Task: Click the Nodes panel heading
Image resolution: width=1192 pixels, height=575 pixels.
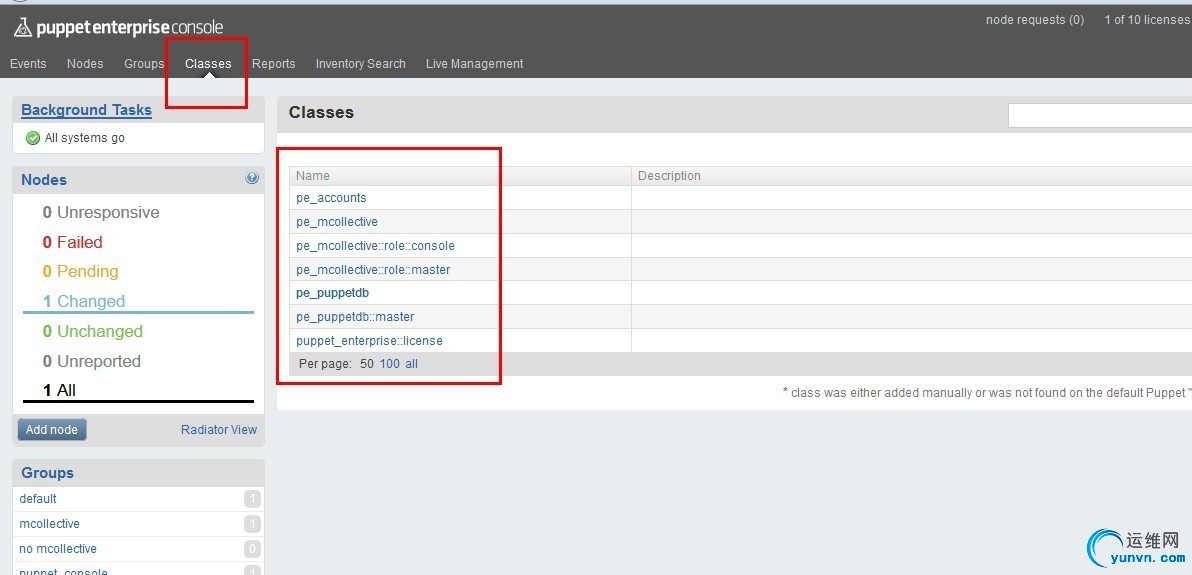Action: (44, 179)
